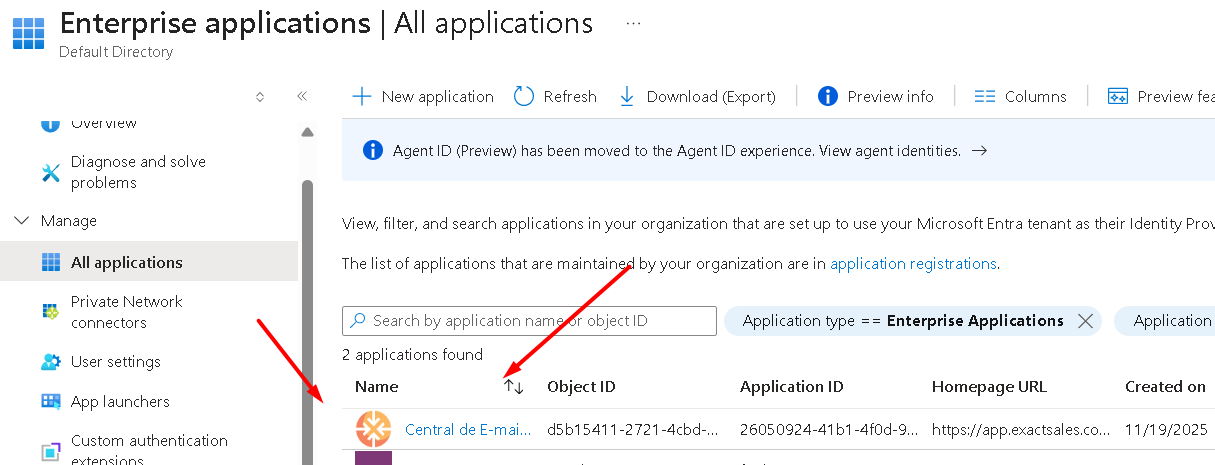
Task: Open the Columns chooser label
Action: pyautogui.click(x=1036, y=96)
